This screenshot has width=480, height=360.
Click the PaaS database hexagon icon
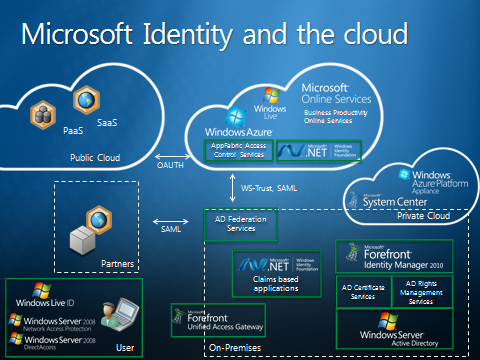tap(43, 115)
